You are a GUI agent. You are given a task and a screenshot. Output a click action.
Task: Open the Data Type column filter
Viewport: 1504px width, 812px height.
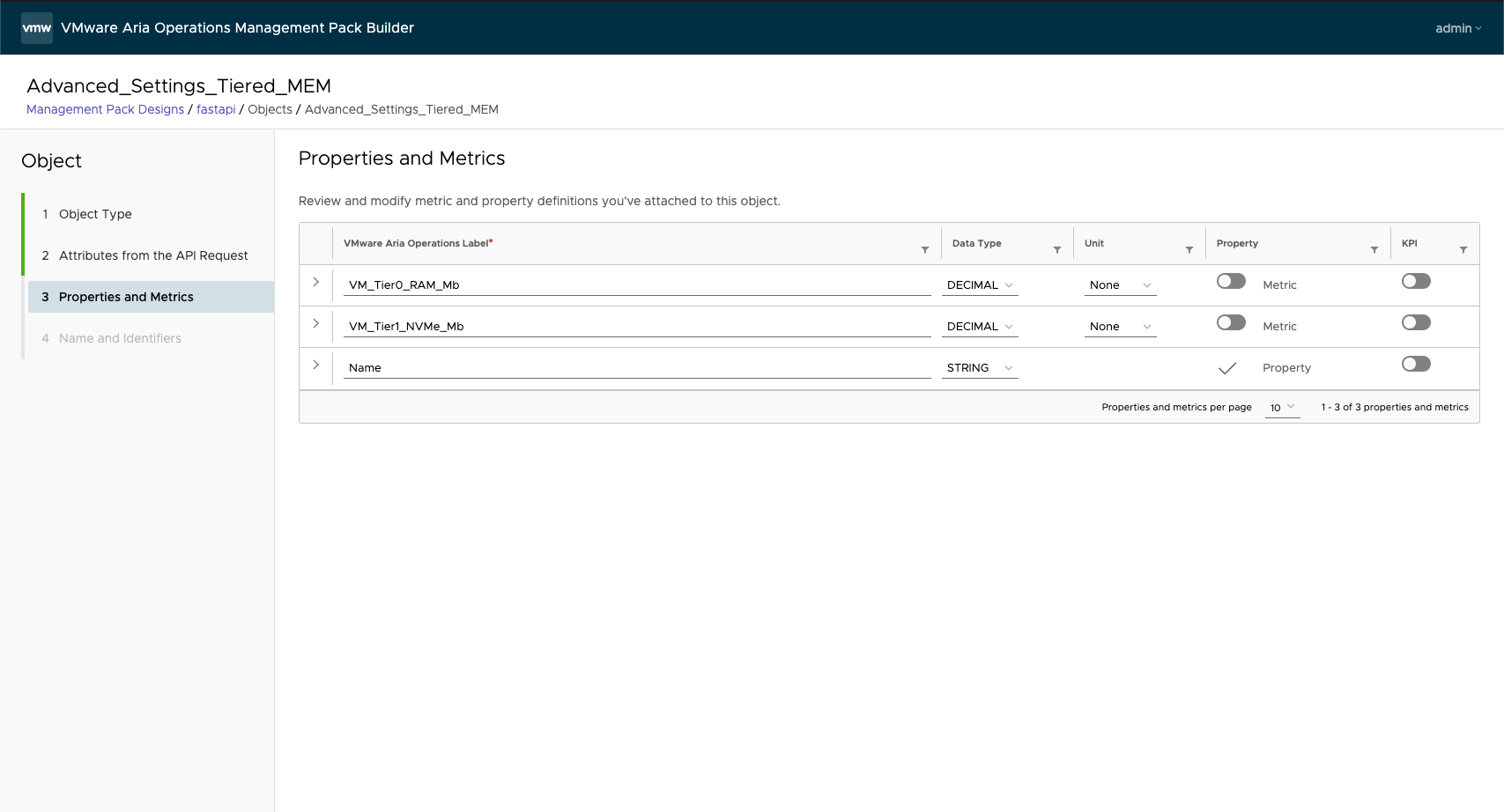point(1056,250)
